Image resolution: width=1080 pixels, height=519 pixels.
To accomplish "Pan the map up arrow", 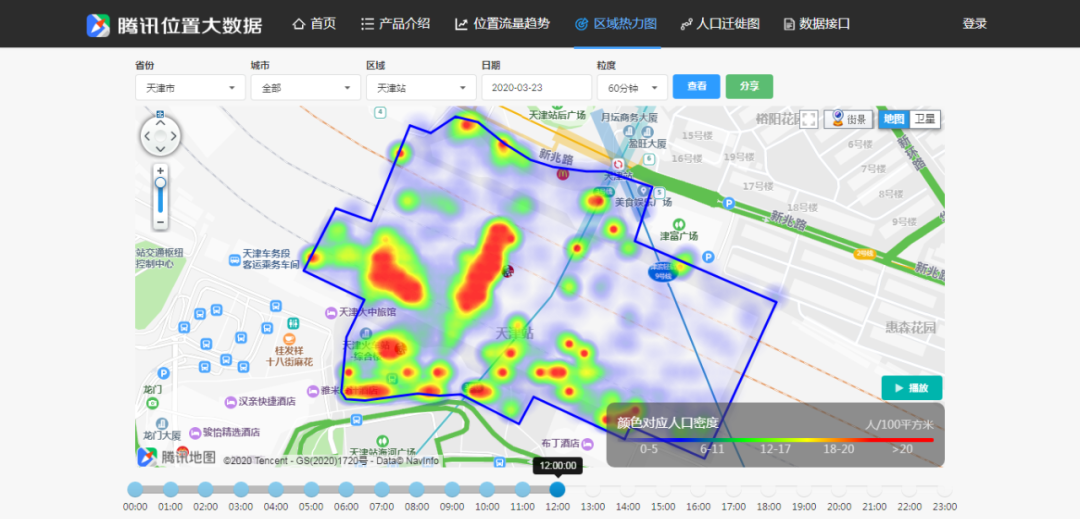I will point(160,123).
